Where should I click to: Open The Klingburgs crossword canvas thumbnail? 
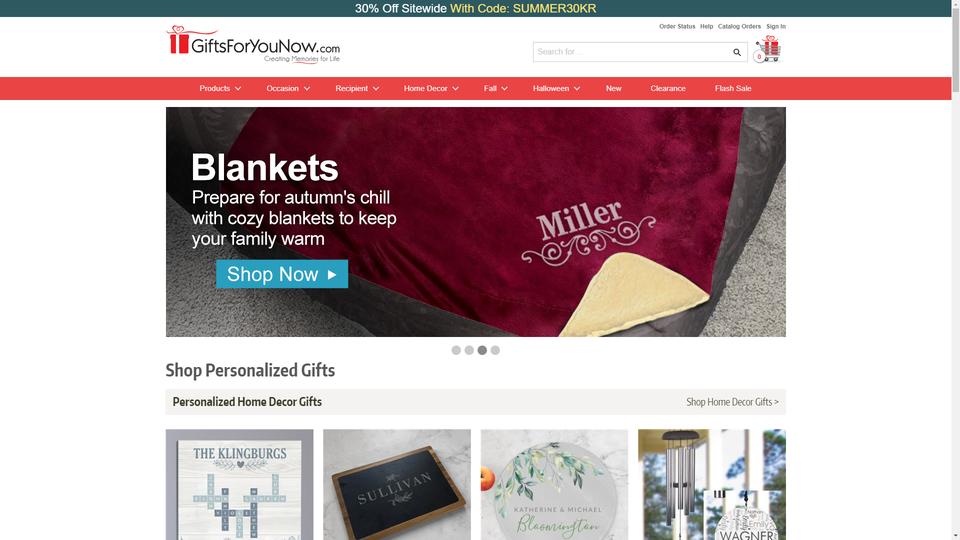coord(239,484)
